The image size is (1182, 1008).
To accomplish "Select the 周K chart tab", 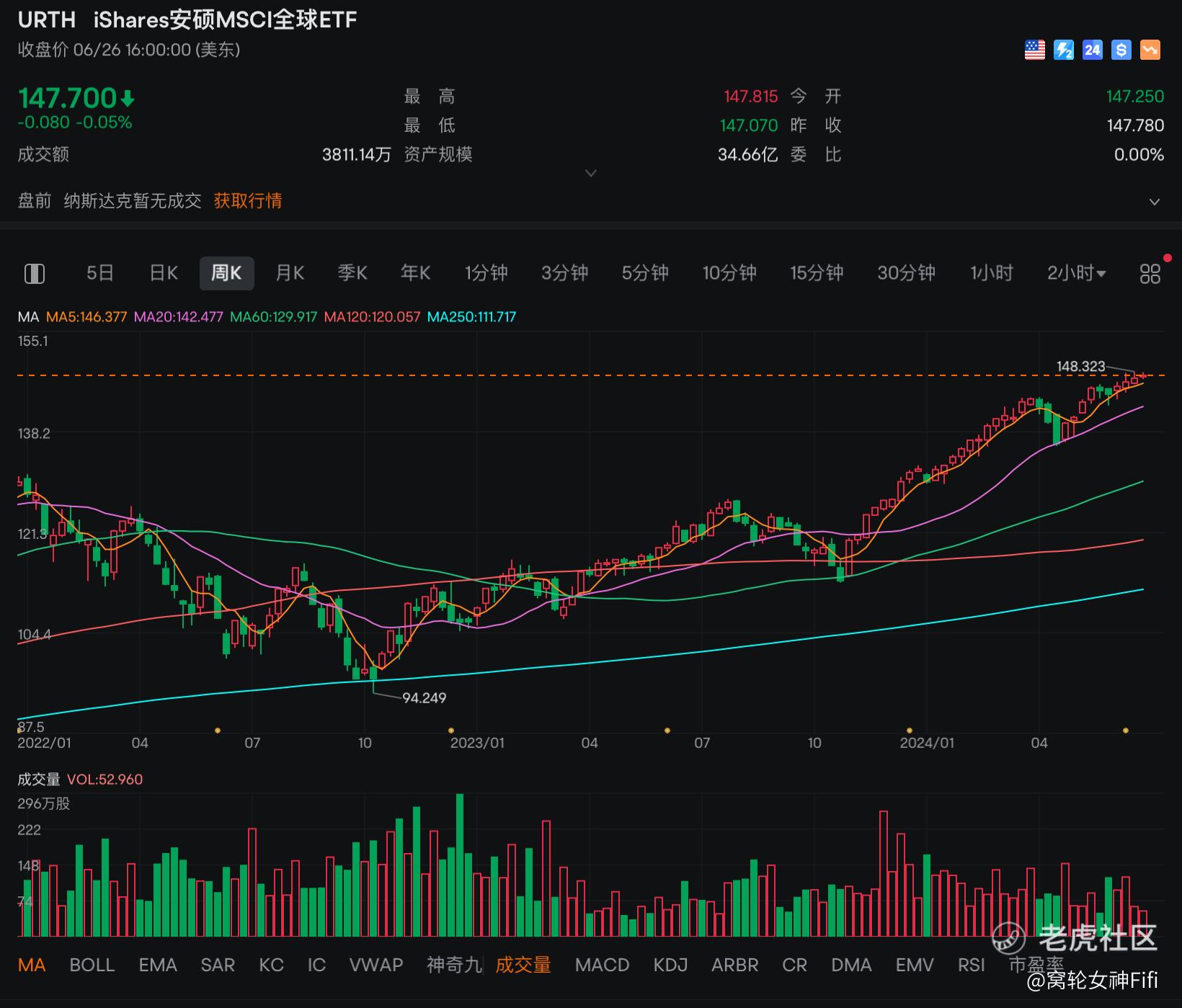I will (226, 273).
